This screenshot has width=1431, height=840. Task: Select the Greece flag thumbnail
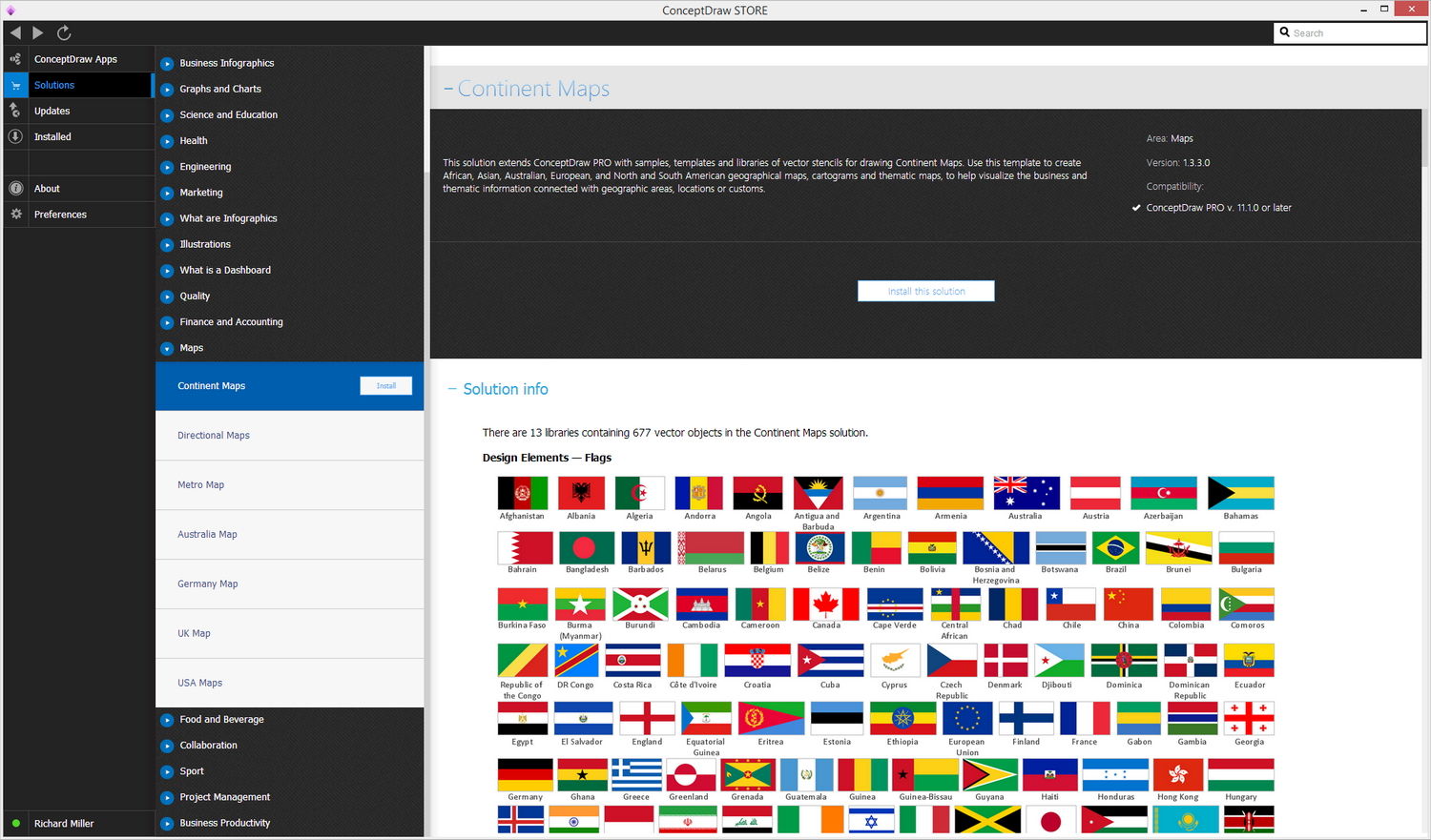point(636,775)
